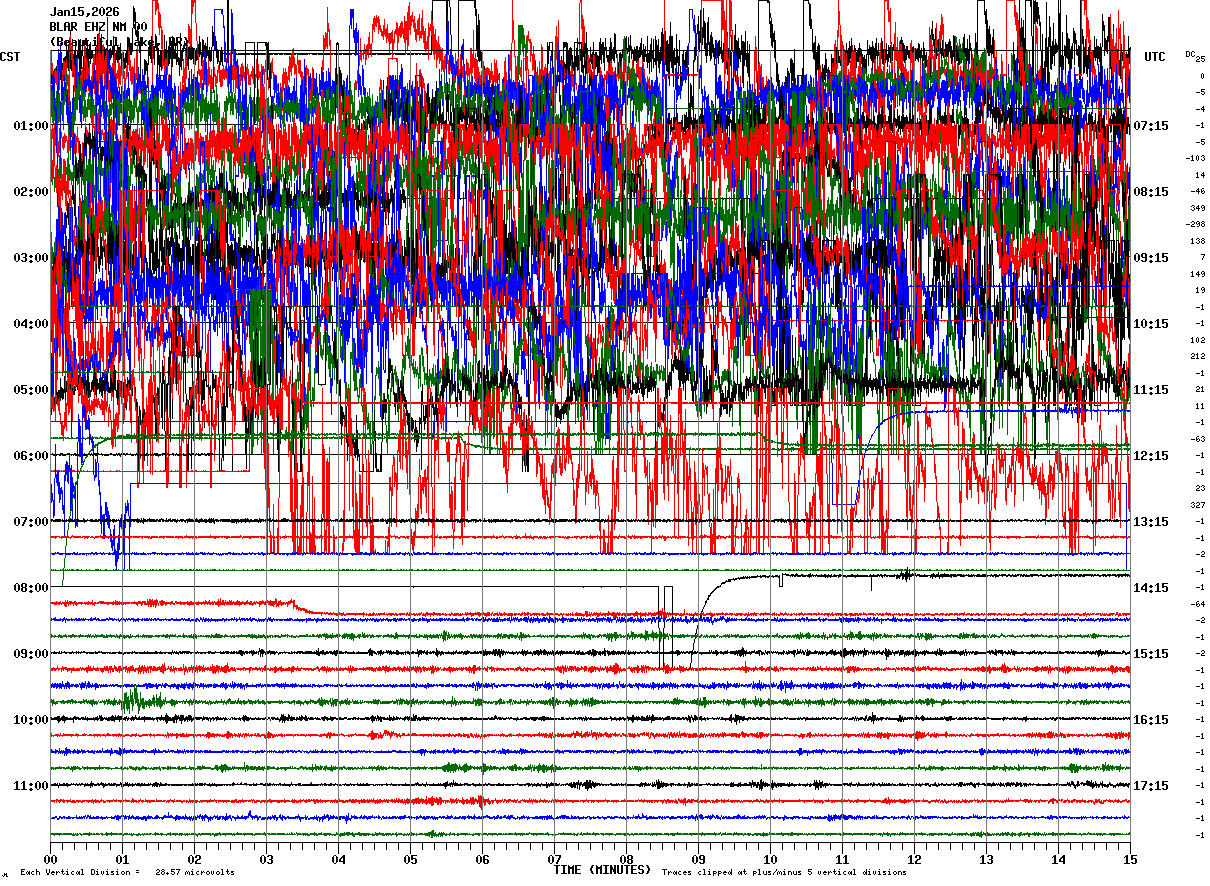
Task: Select the 04:00 CST time label
Action: click(32, 324)
